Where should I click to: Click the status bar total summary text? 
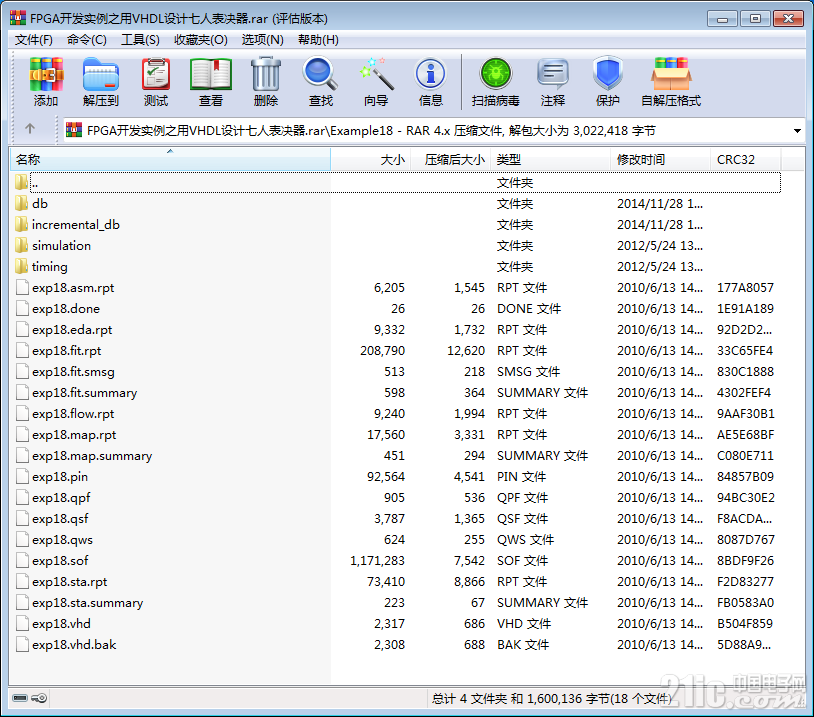[551, 698]
